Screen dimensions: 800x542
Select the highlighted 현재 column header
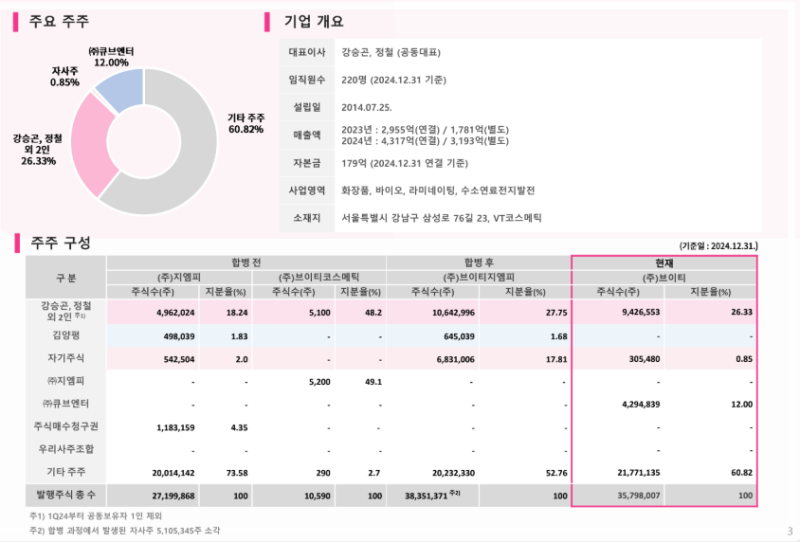[664, 262]
